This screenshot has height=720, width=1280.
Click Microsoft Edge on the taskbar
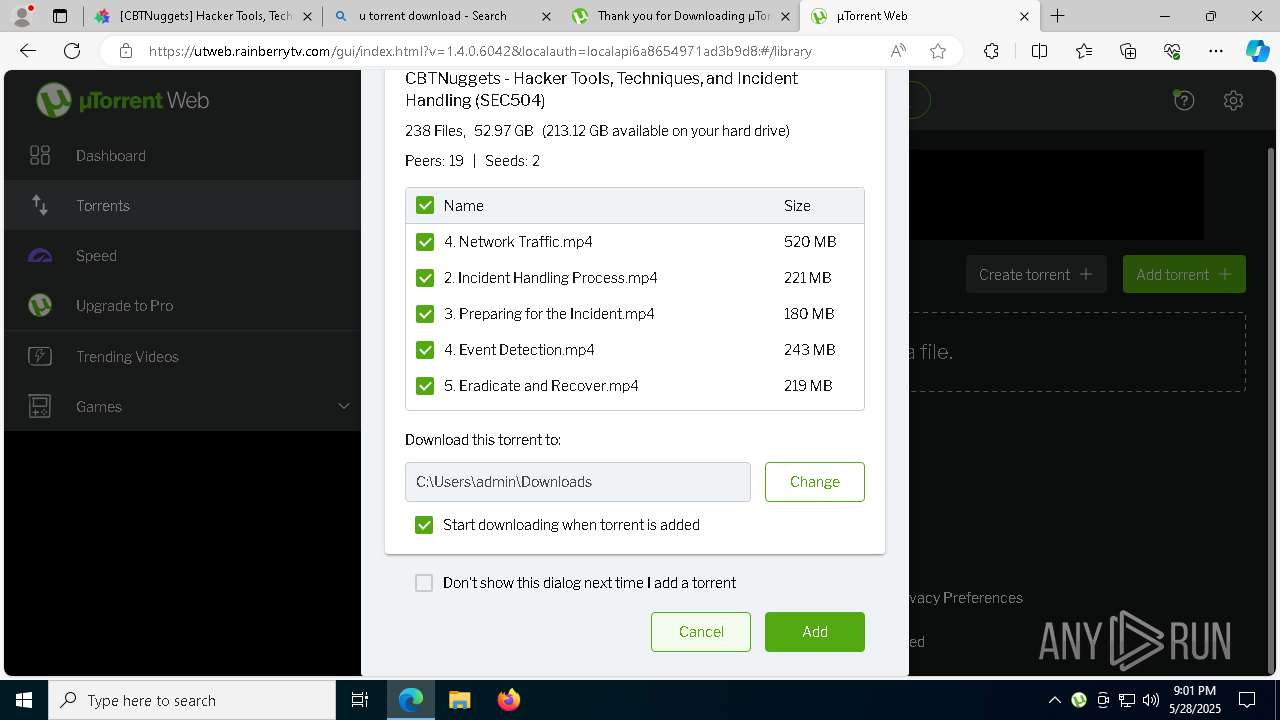click(x=411, y=700)
